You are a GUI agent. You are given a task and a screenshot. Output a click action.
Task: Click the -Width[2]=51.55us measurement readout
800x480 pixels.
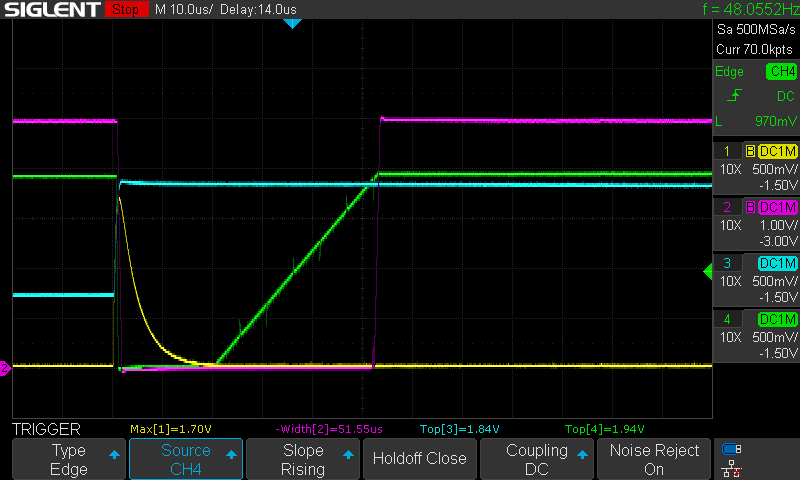(329, 428)
